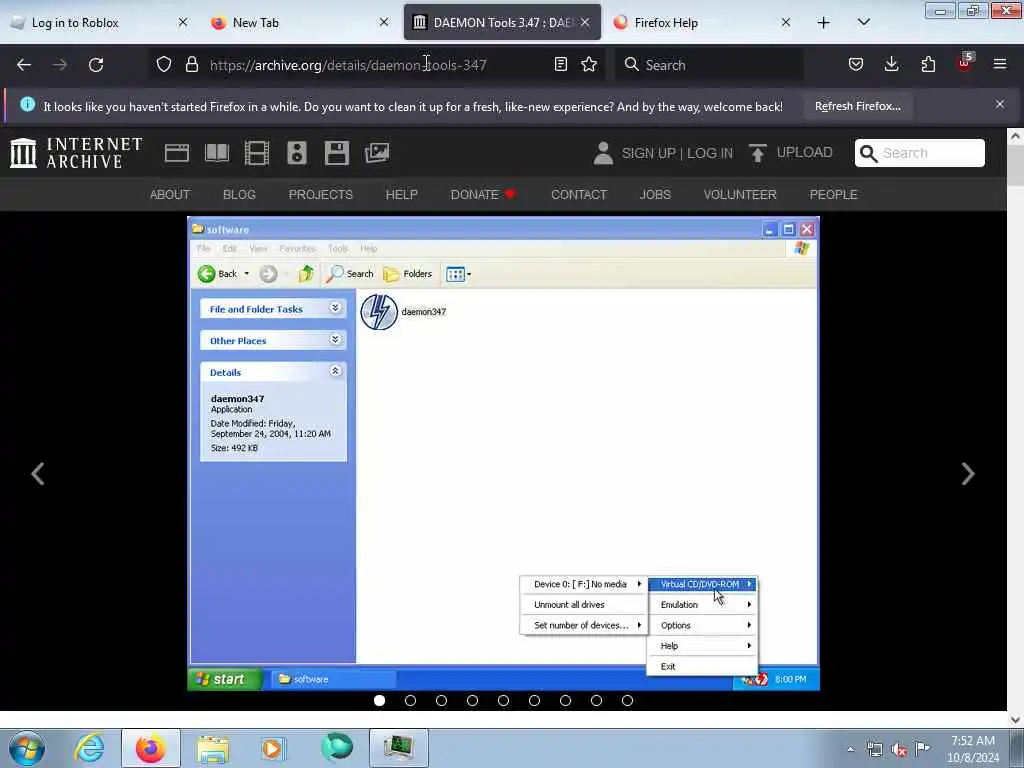Open the tracking protection shield icon

tap(164, 64)
